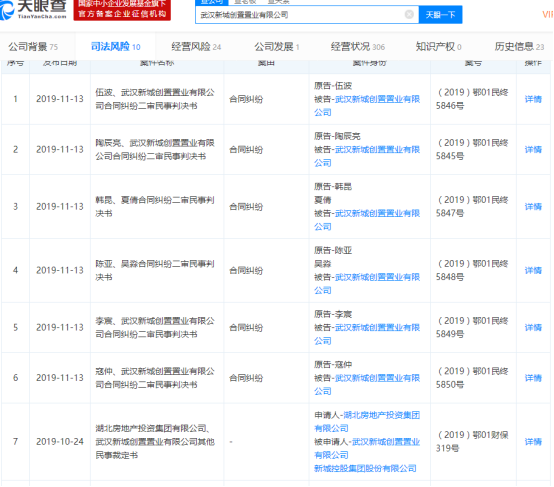Screen dimensions: 554x487
Task: Click case title 陈亚、吴淼合同纠纷
Action: (155, 271)
